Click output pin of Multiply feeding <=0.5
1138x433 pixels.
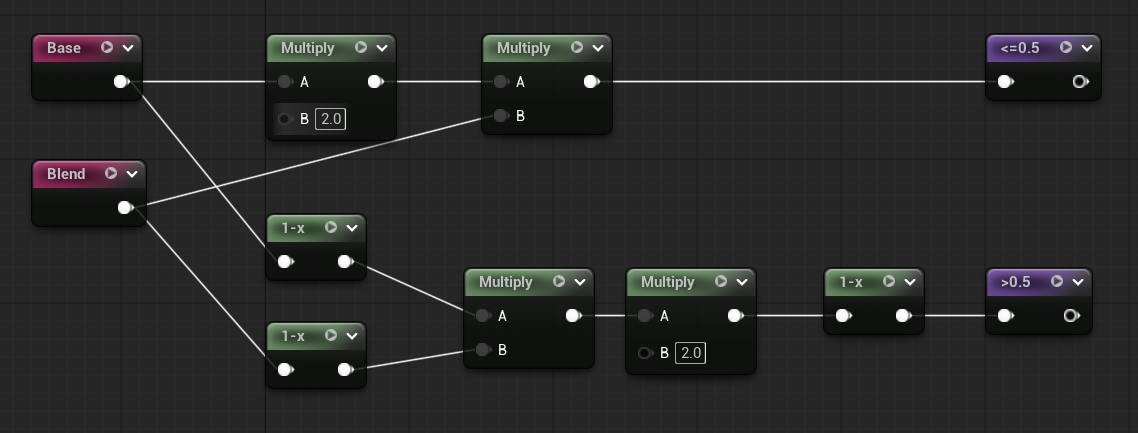pos(592,82)
